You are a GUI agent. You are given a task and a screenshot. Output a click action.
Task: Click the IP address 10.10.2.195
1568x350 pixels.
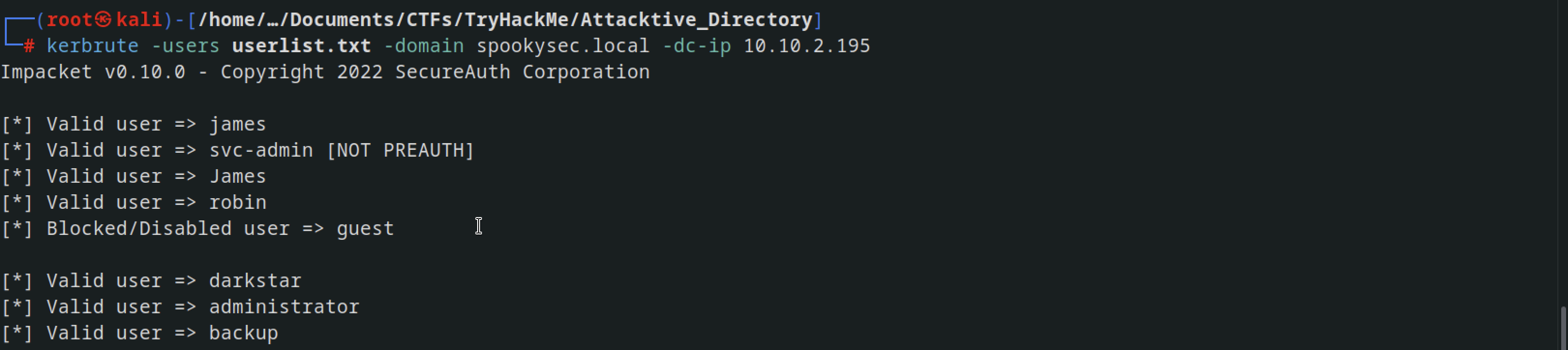click(807, 46)
